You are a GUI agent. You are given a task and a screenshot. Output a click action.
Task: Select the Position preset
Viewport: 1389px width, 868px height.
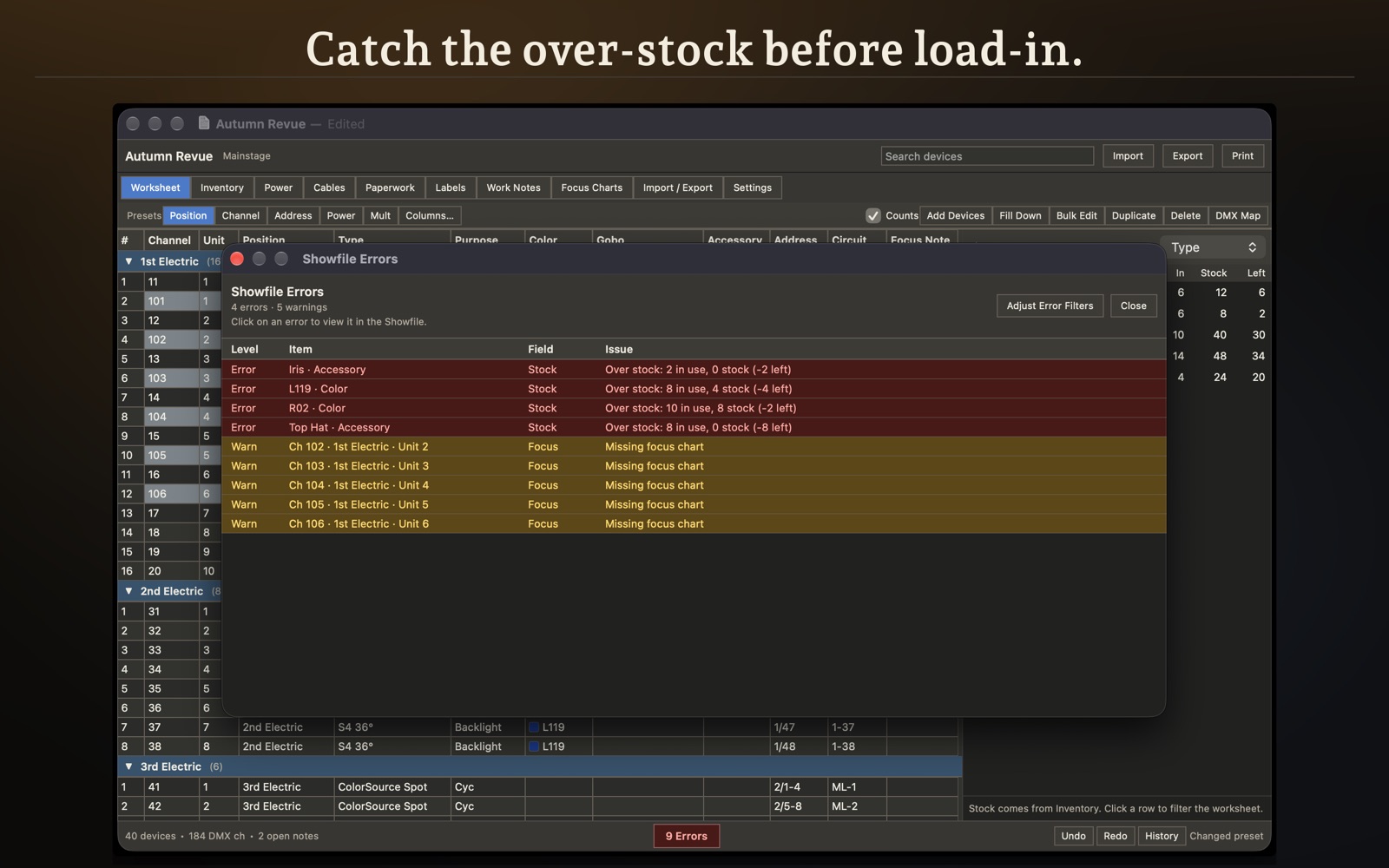188,215
